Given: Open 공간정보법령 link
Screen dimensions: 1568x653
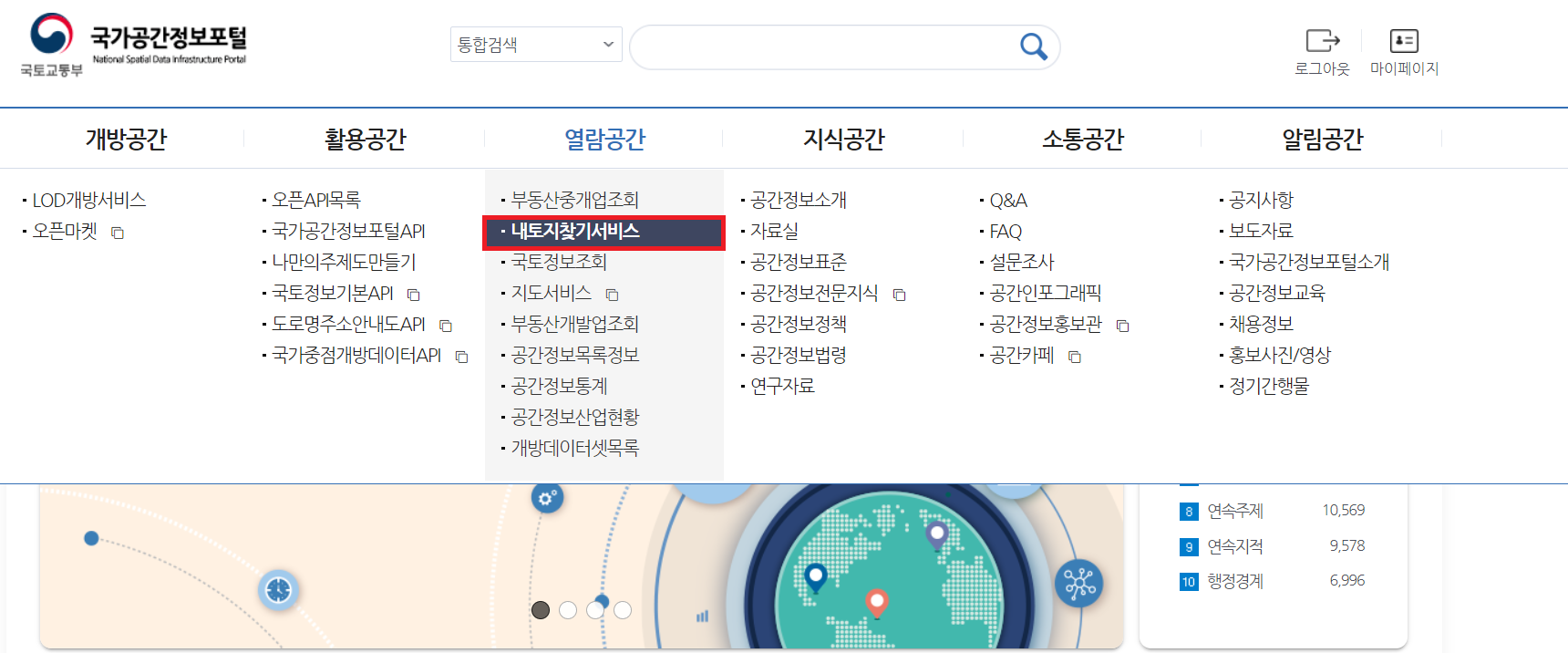Looking at the screenshot, I should [x=799, y=355].
